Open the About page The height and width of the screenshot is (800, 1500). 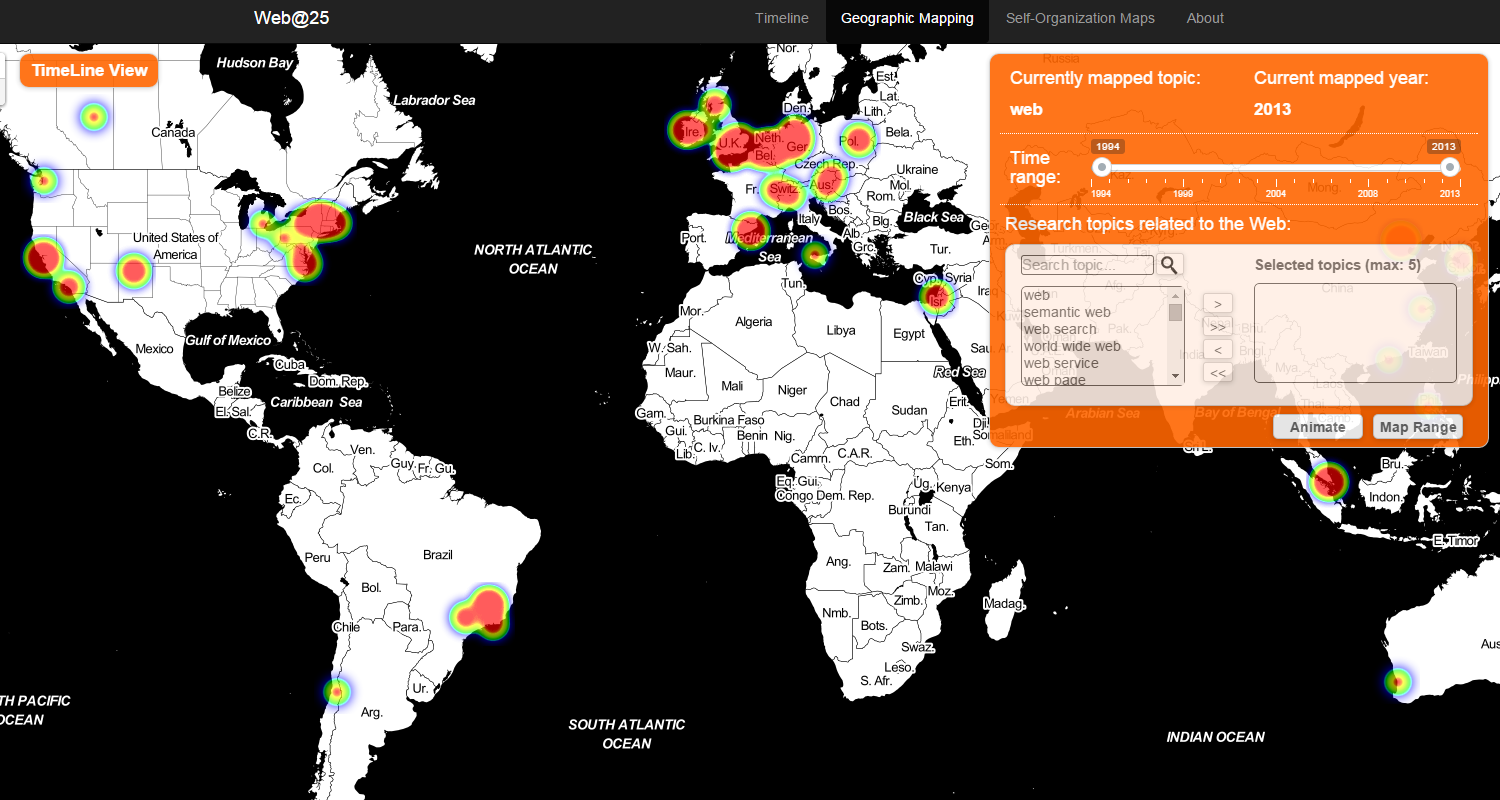[x=1205, y=18]
